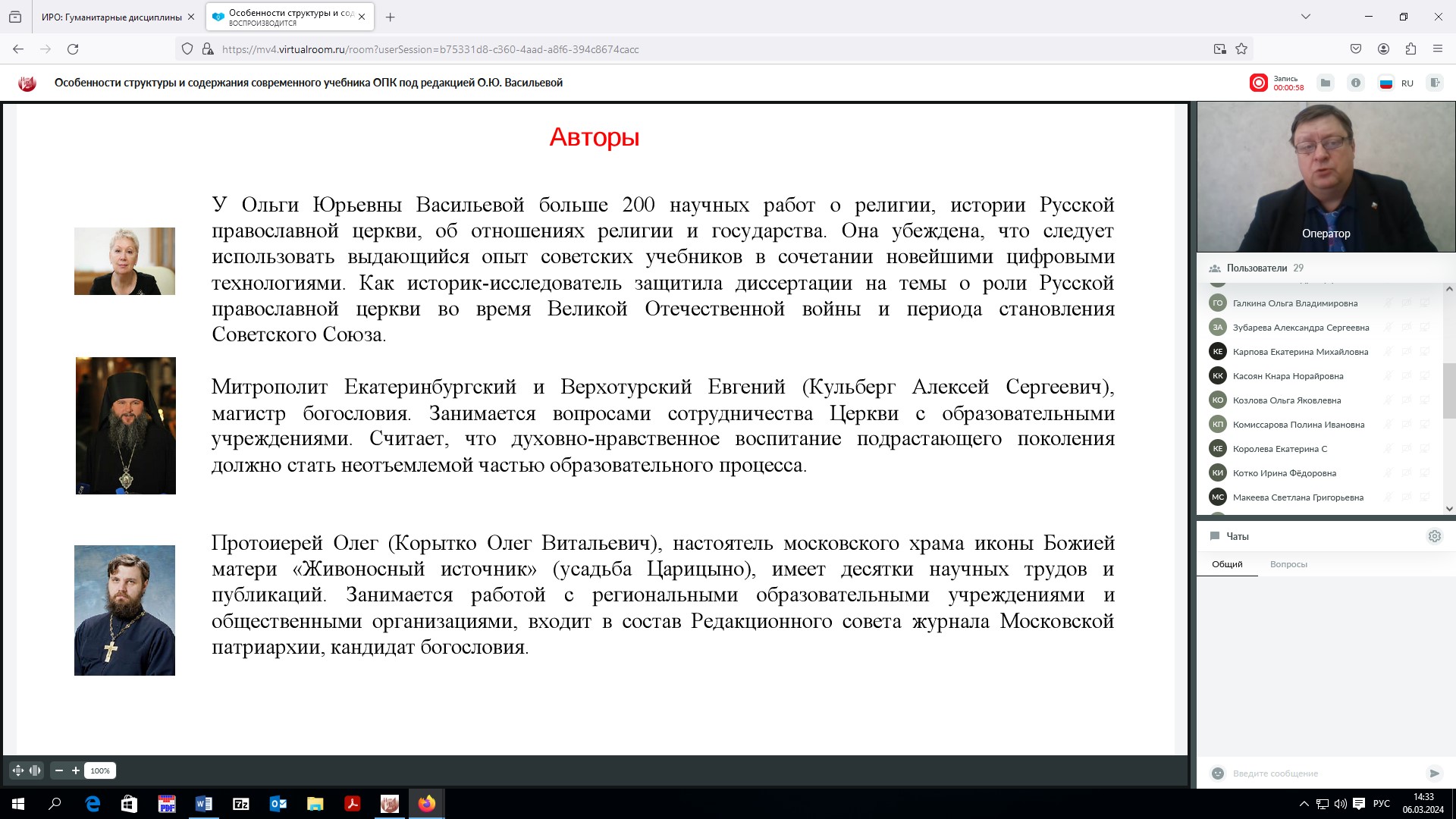Image resolution: width=1456 pixels, height=819 pixels.
Task: Open Word from taskbar
Action: click(203, 804)
